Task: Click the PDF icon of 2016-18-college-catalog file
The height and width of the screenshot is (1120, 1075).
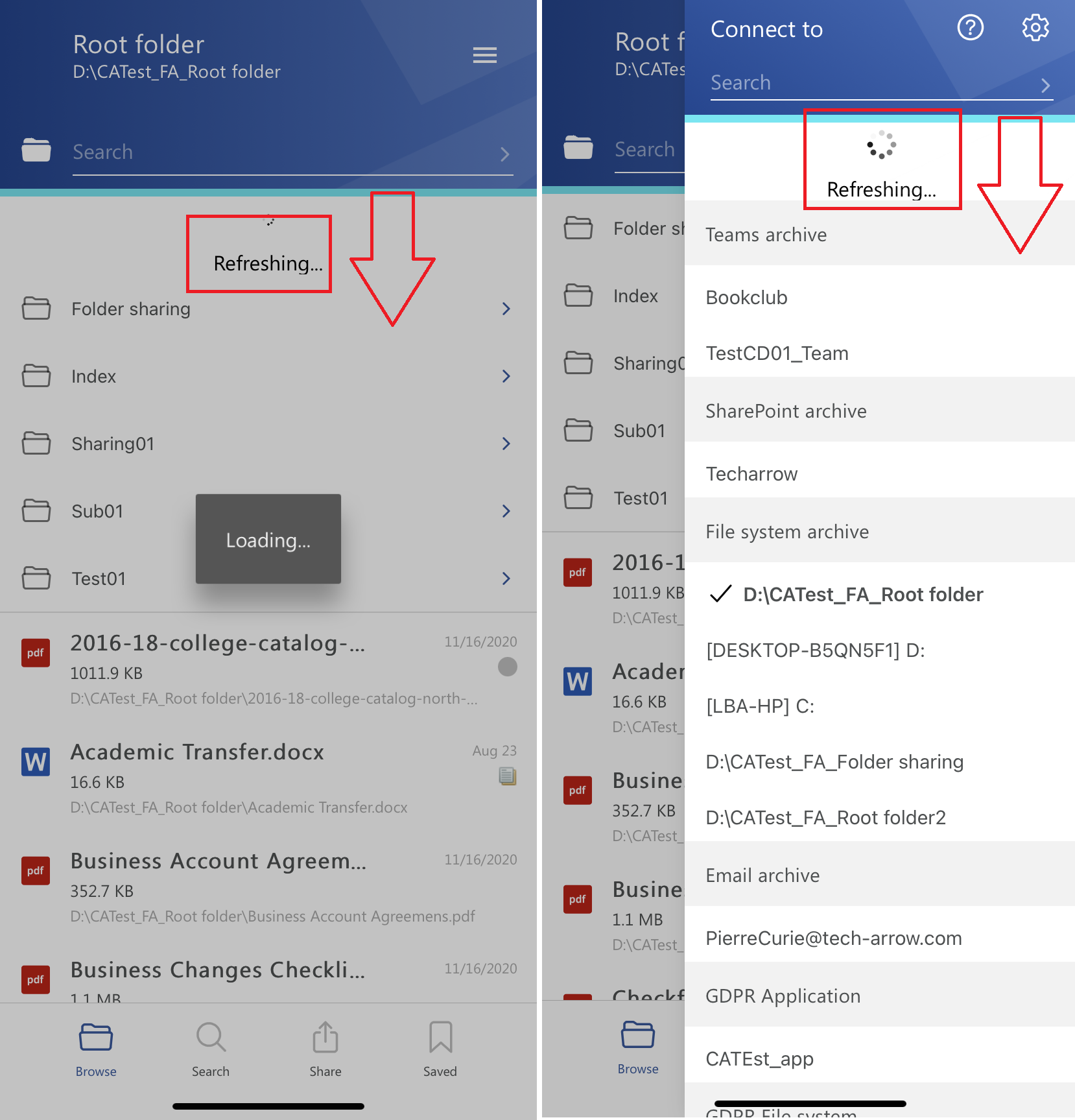Action: tap(36, 653)
